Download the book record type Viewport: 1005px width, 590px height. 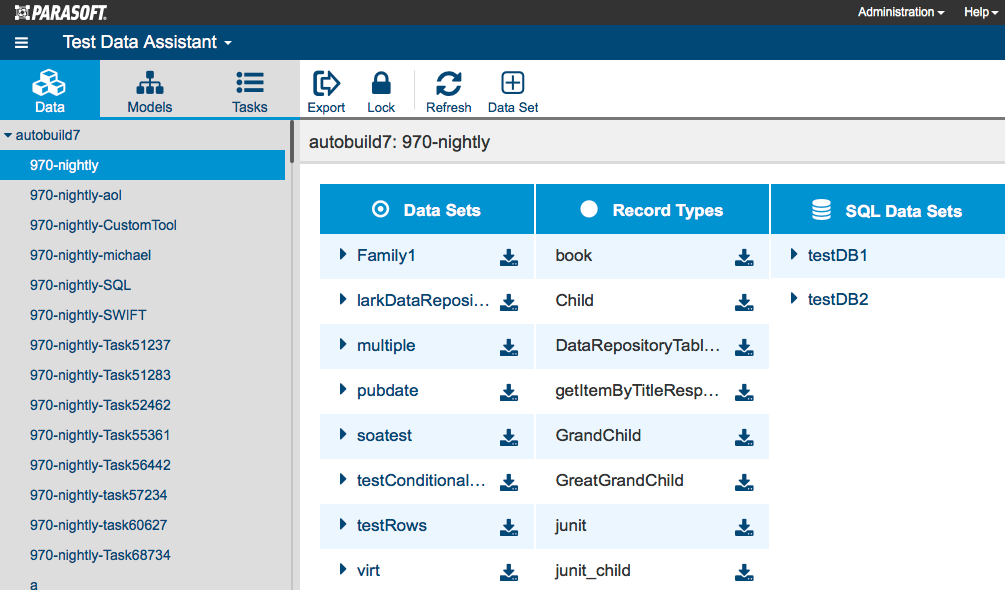coord(744,257)
